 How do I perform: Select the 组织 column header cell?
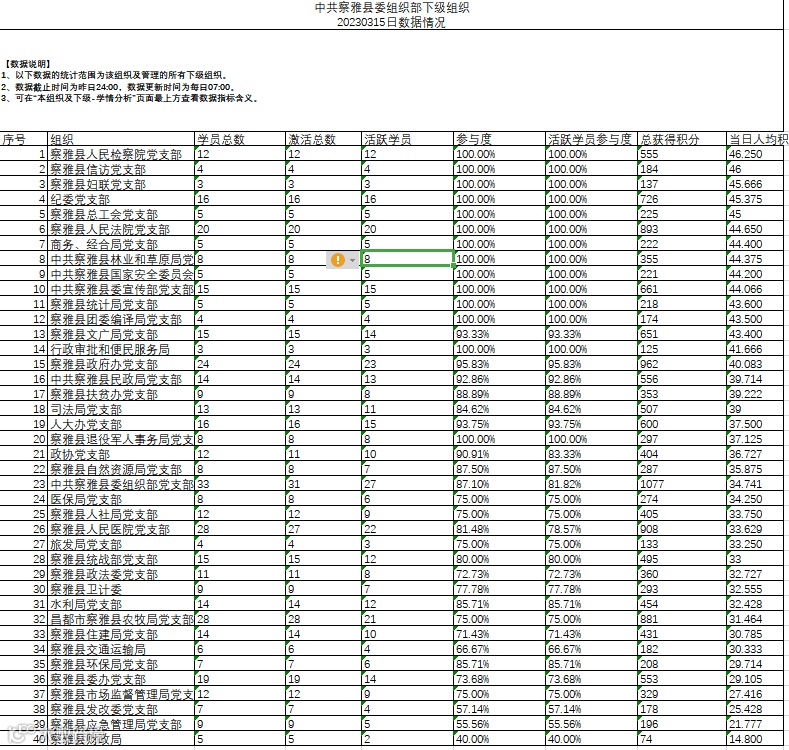tap(121, 139)
